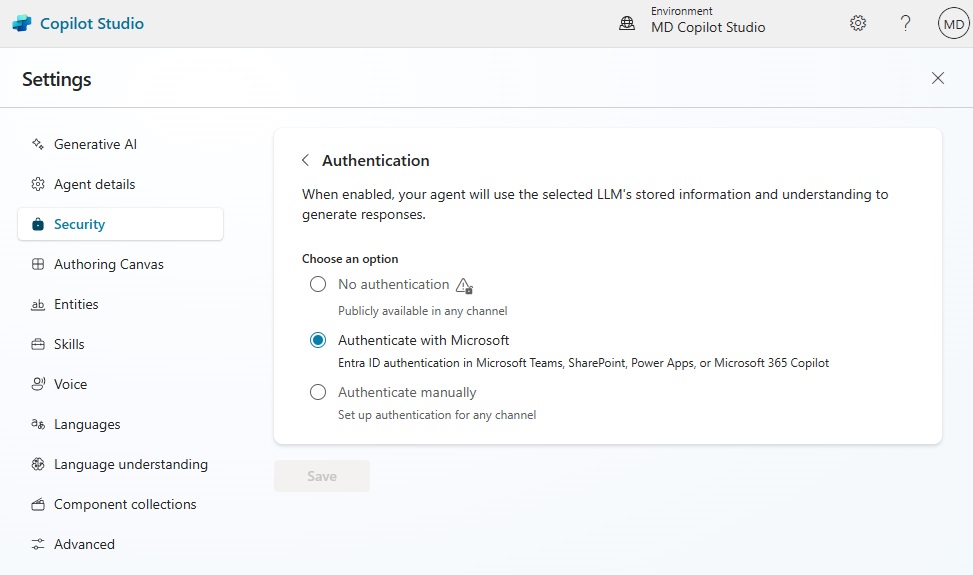973x575 pixels.
Task: Click the Agent details gear icon
Action: pos(38,184)
